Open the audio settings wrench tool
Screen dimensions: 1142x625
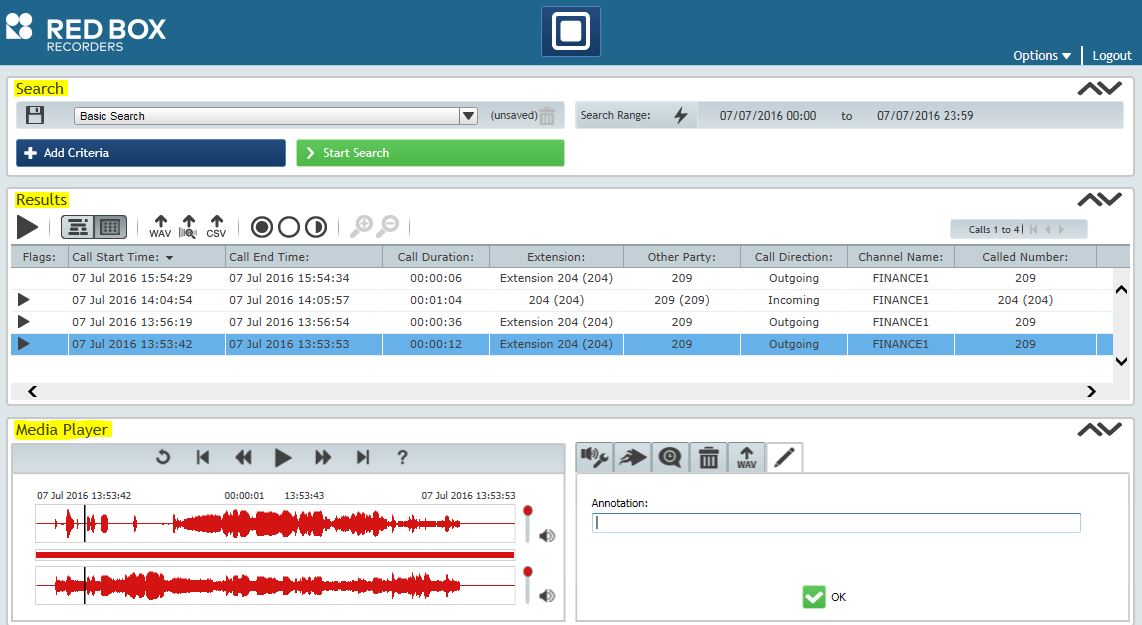(x=594, y=457)
